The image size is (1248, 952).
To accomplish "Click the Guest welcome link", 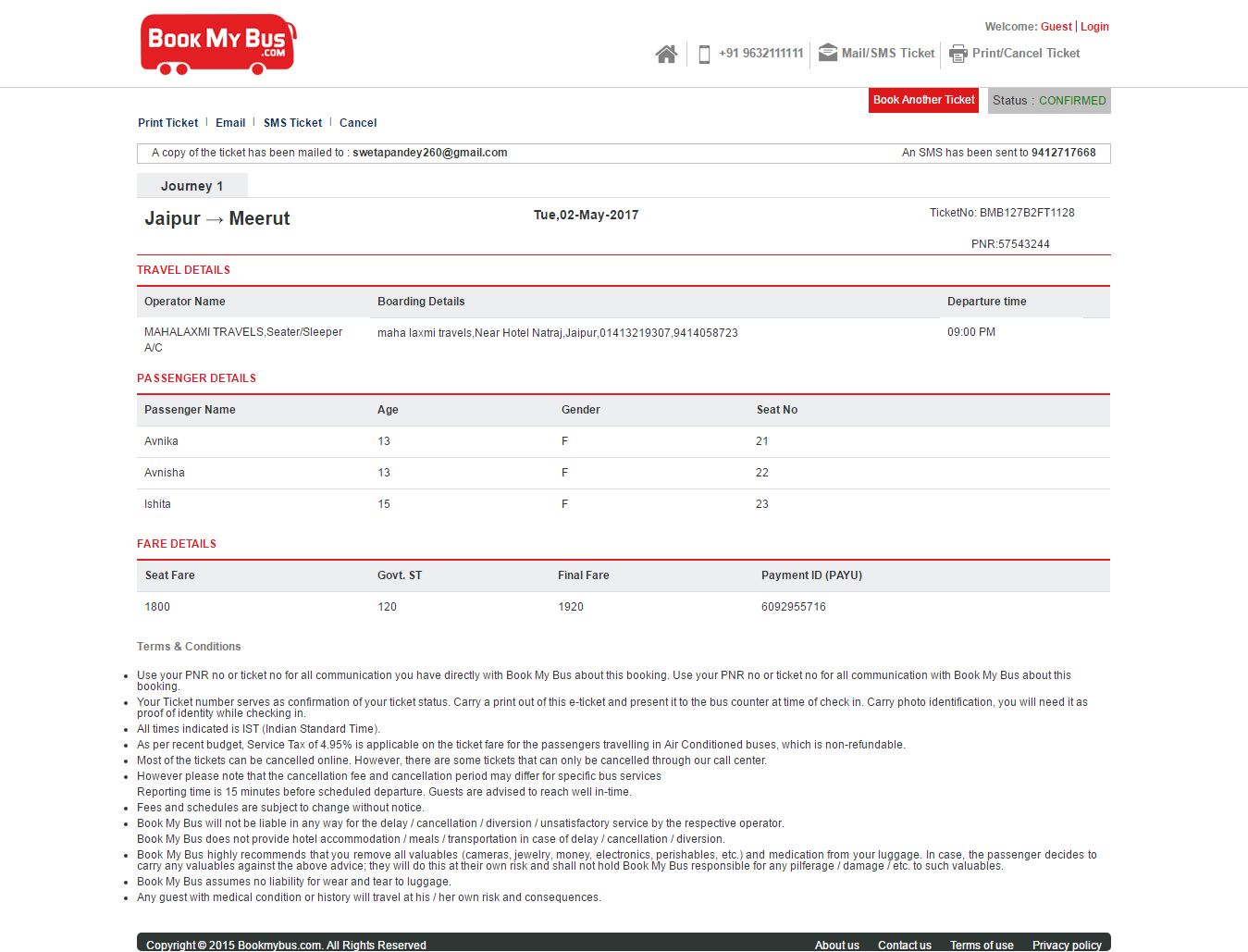I will pyautogui.click(x=1056, y=27).
